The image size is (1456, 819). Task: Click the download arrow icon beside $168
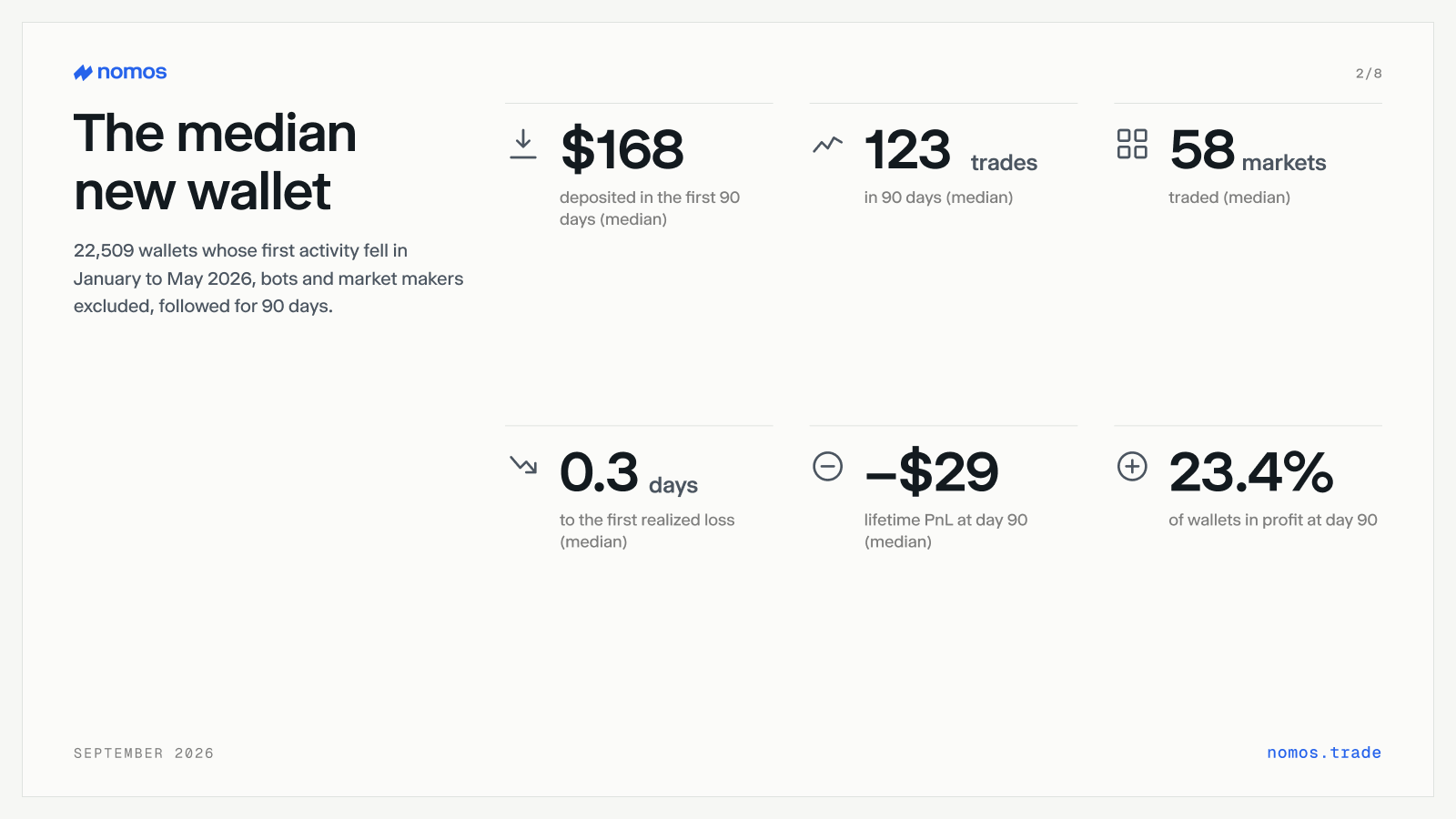[523, 144]
